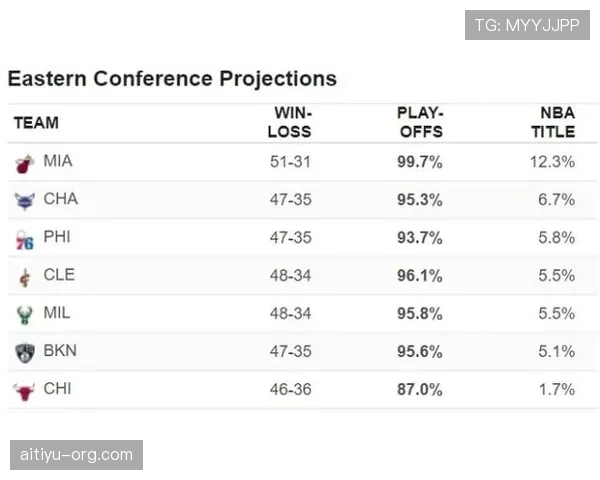
Task: Open the MIA team link
Action: tap(58, 161)
